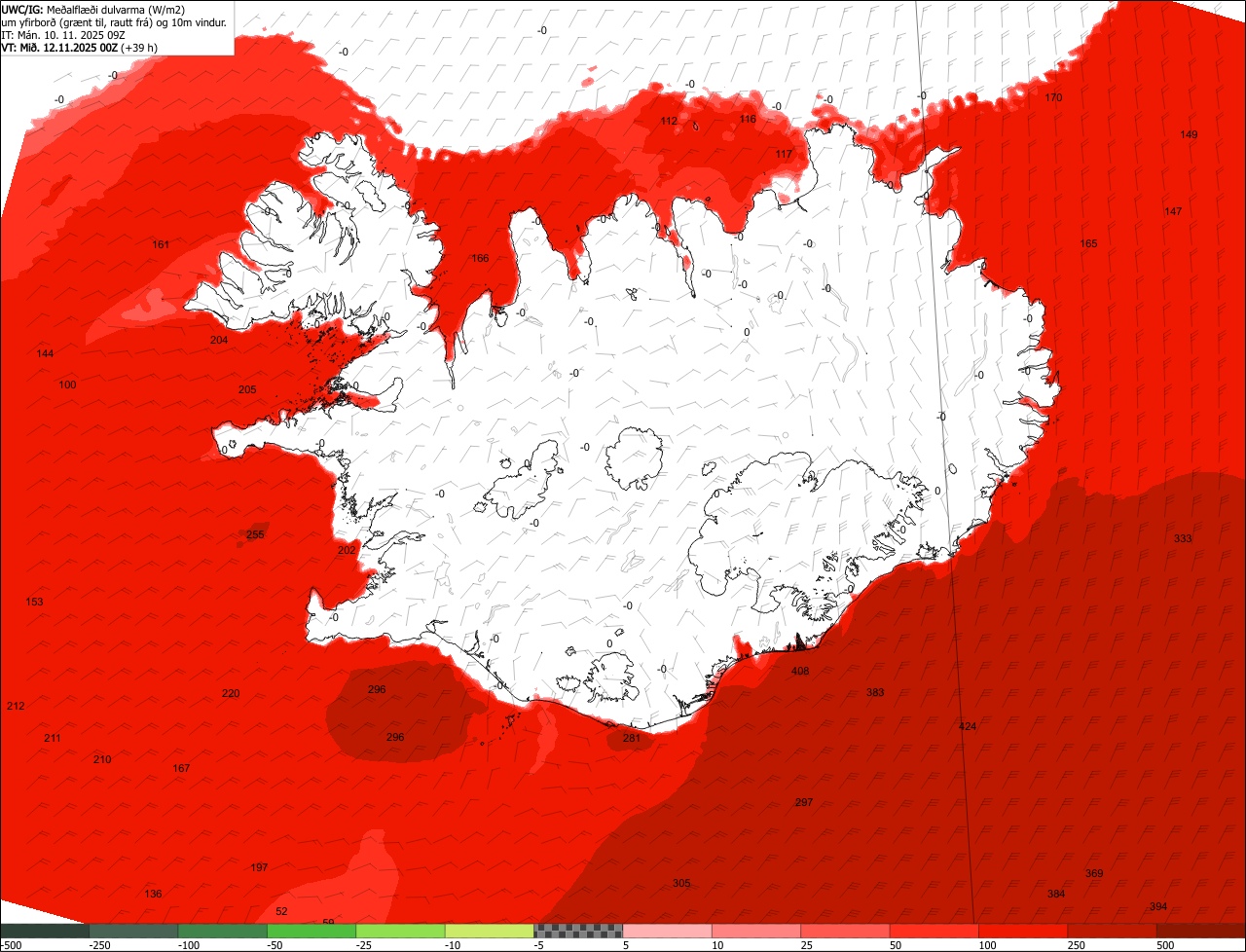Click the 149 flux value
The height and width of the screenshot is (952, 1246).
(x=1189, y=134)
